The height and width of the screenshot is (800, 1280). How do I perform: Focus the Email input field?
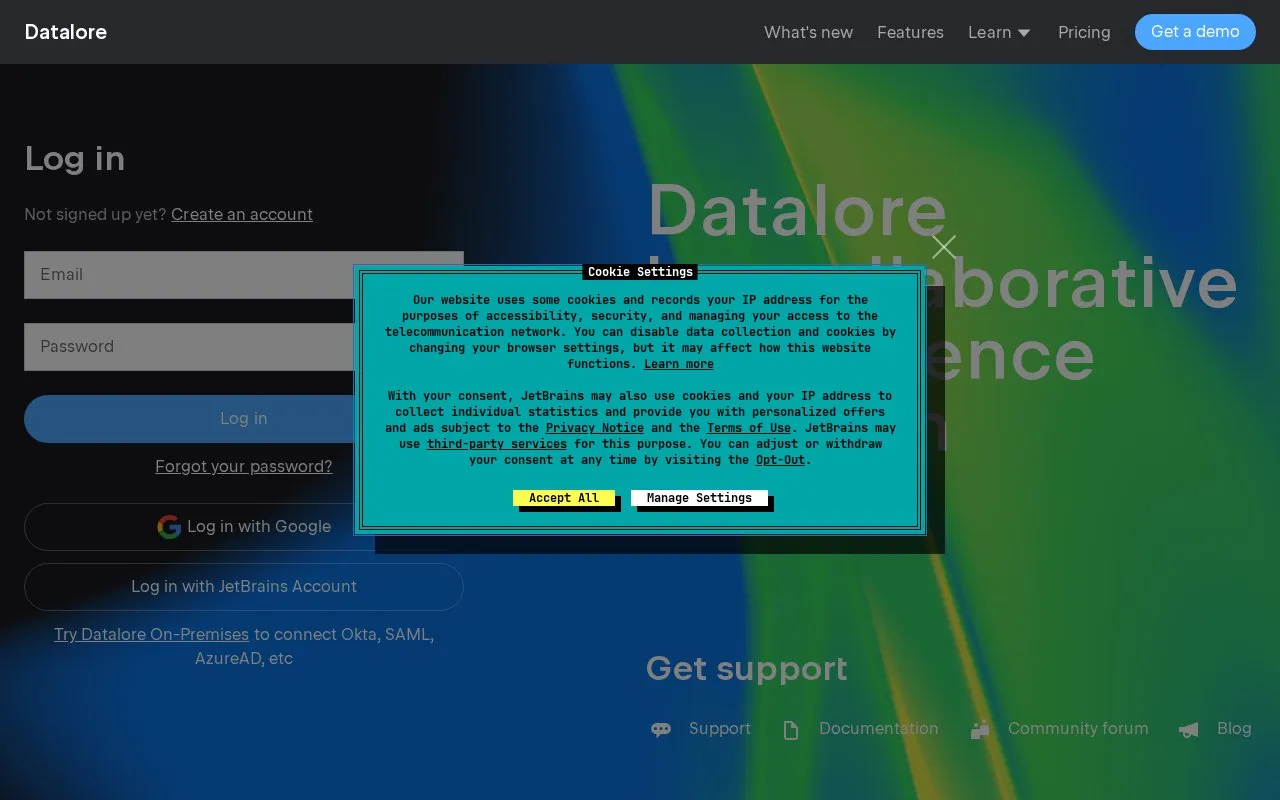pyautogui.click(x=244, y=275)
